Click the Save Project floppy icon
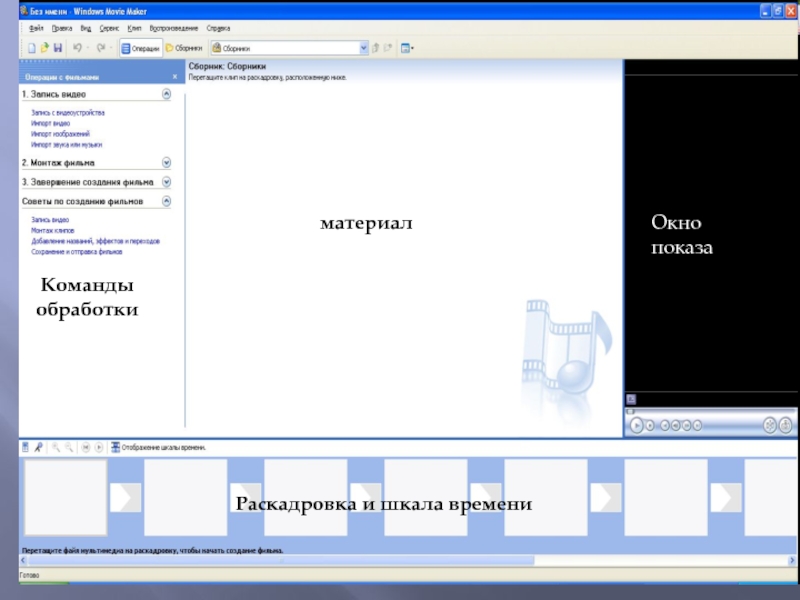 [58, 47]
